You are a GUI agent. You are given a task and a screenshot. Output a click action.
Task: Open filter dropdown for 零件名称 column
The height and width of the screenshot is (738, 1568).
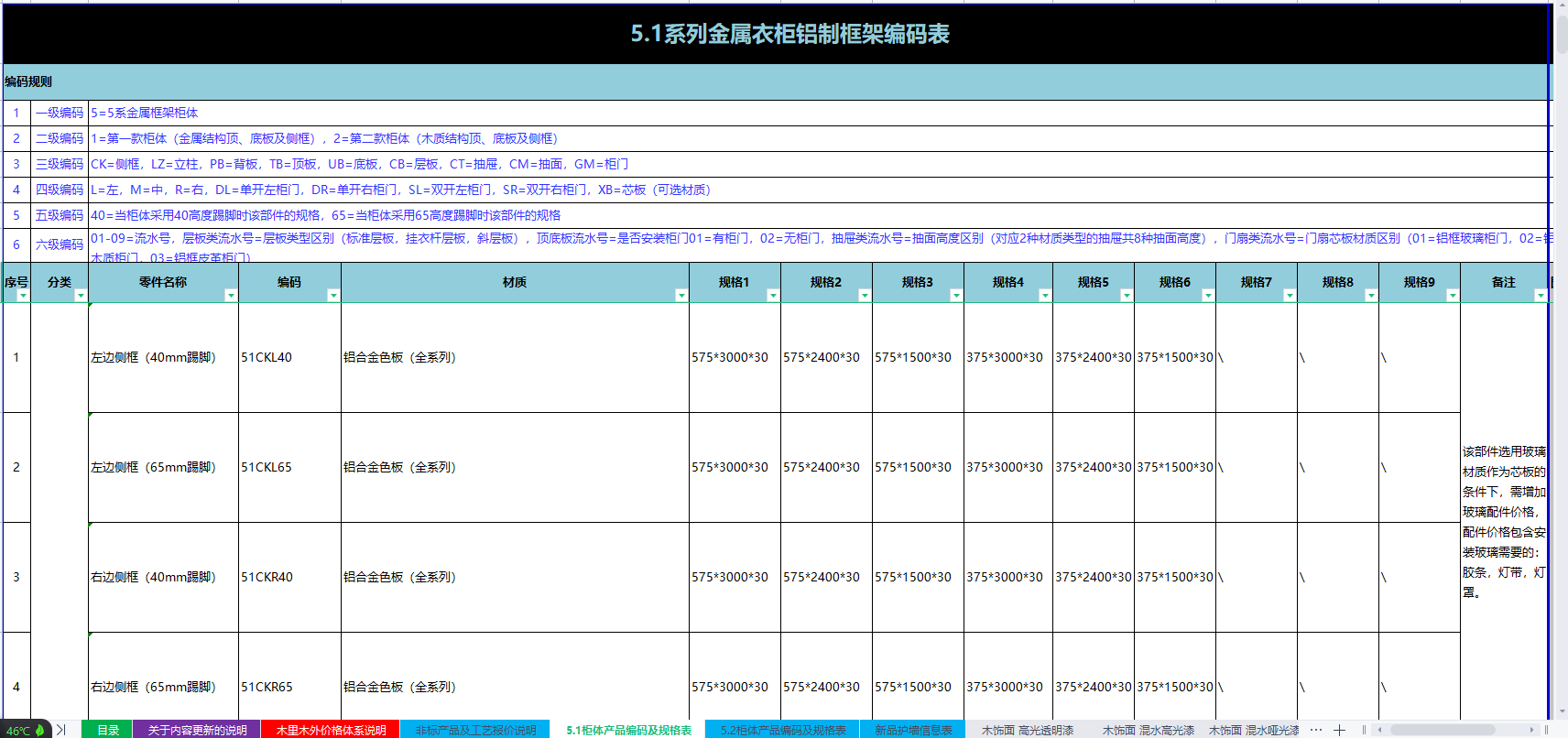tap(231, 295)
